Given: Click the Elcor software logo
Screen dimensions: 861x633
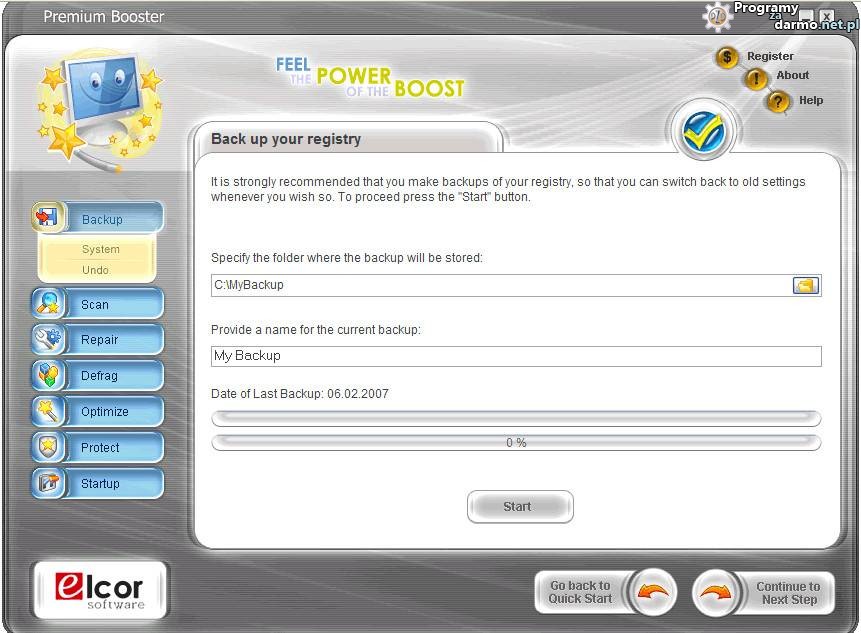Looking at the screenshot, I should [x=100, y=589].
